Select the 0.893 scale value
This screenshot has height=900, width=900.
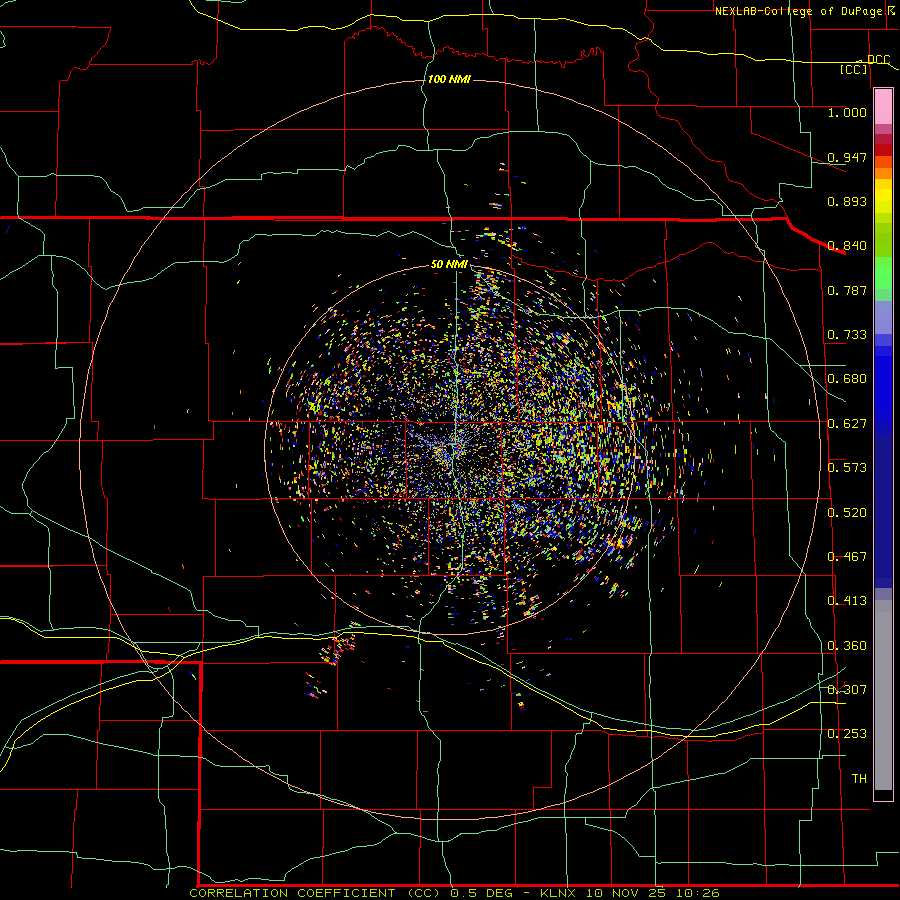(847, 201)
